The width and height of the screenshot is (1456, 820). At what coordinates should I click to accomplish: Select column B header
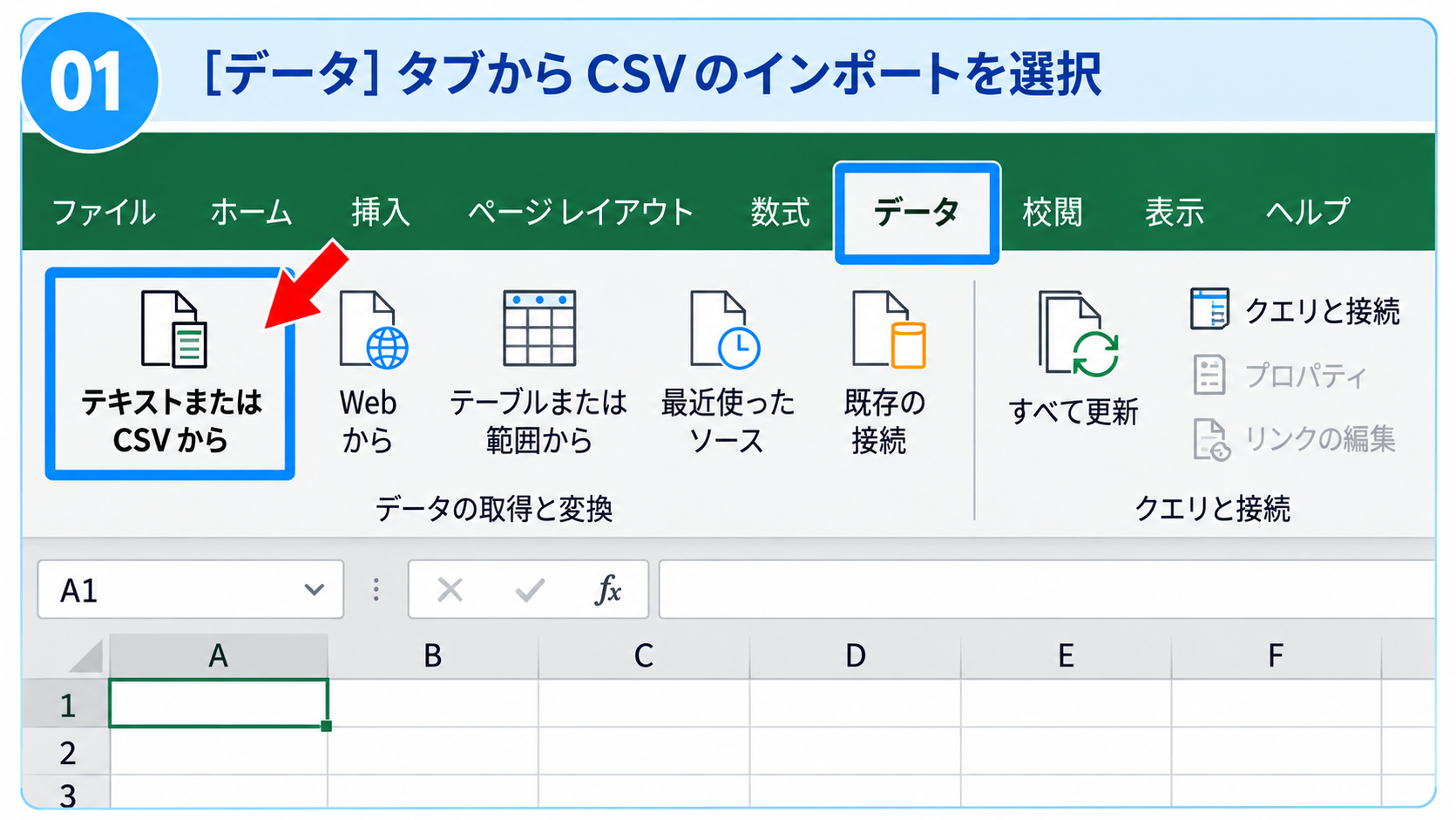coord(433,656)
